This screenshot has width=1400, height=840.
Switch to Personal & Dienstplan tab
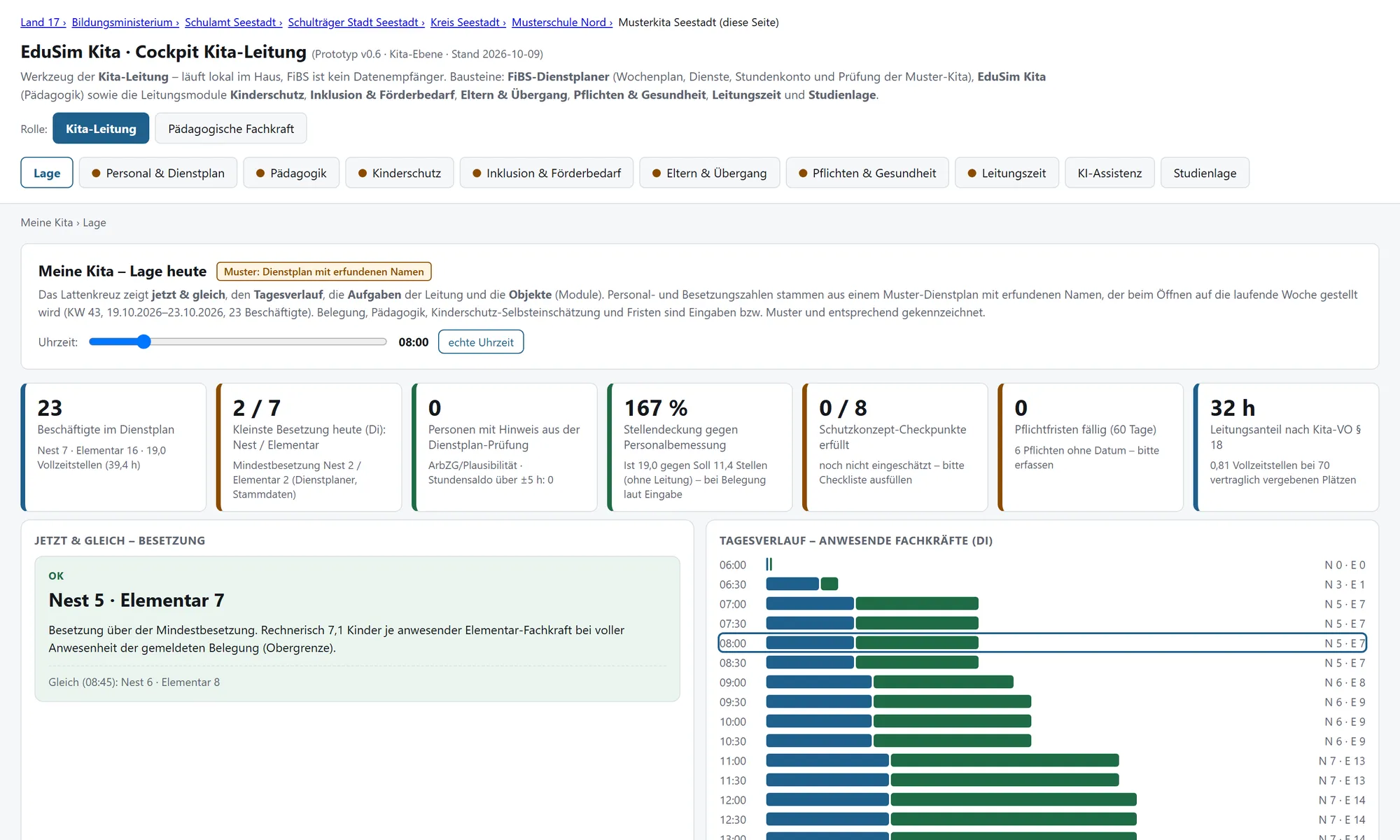click(x=158, y=173)
